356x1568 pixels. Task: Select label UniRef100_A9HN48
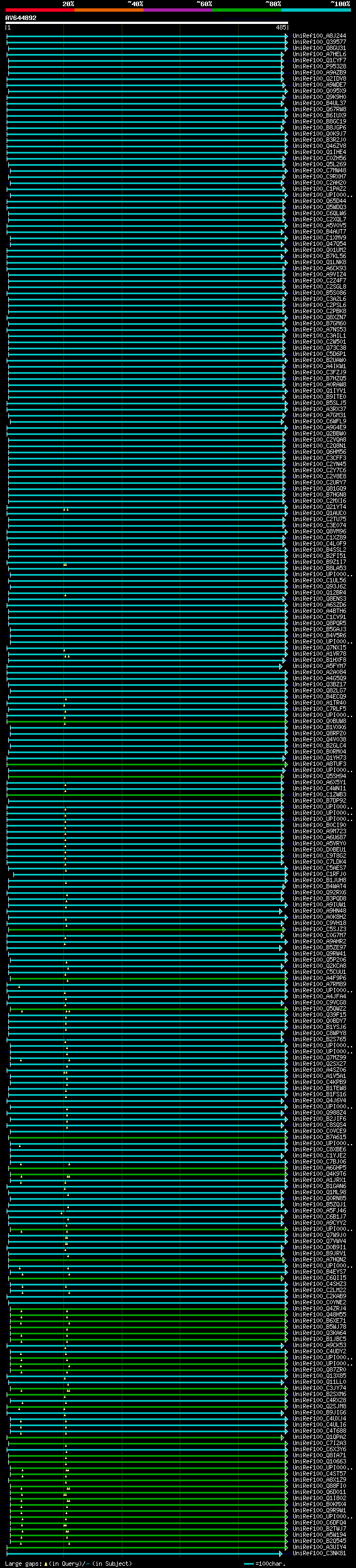pos(319,911)
